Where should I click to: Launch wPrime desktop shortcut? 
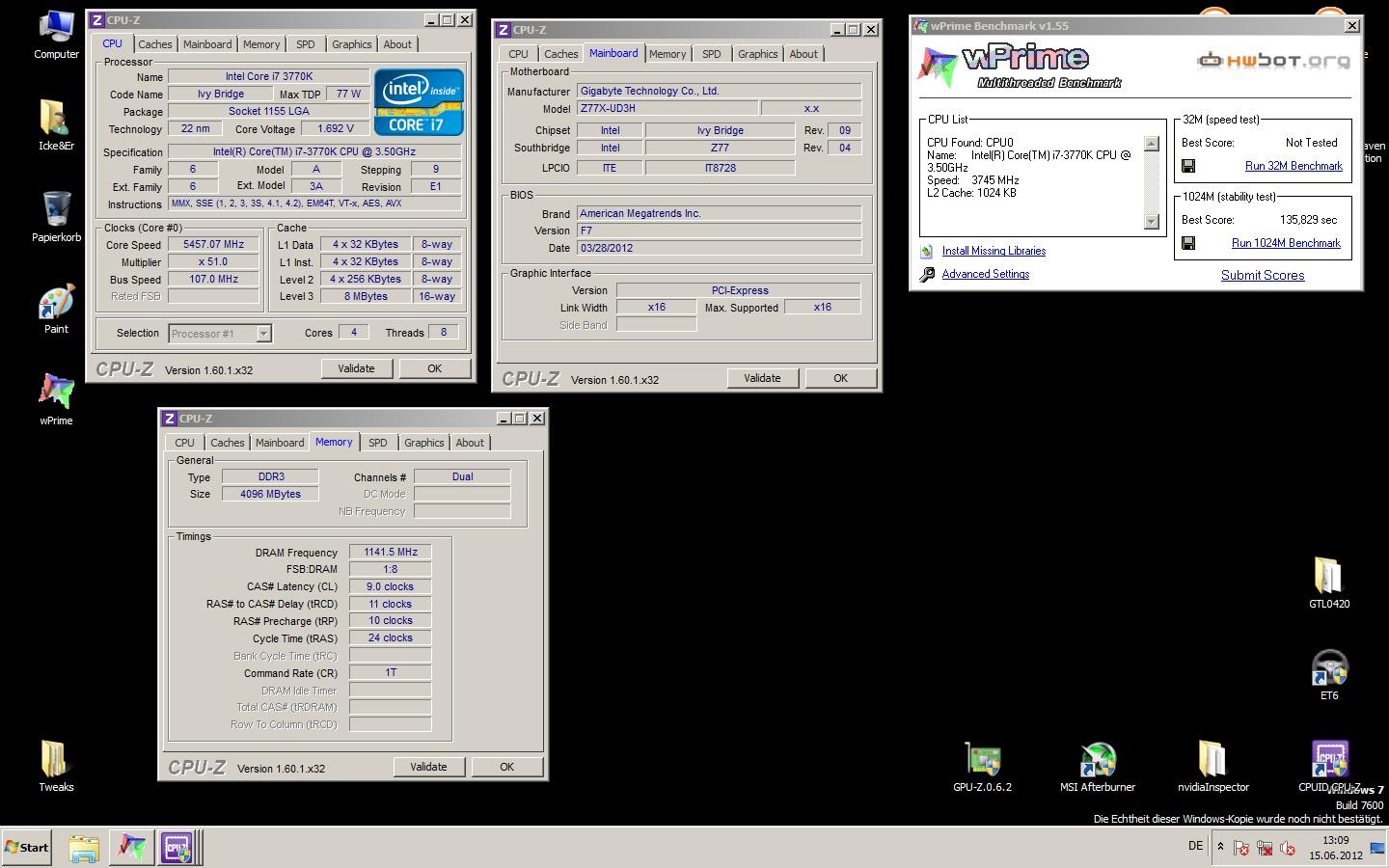56,399
